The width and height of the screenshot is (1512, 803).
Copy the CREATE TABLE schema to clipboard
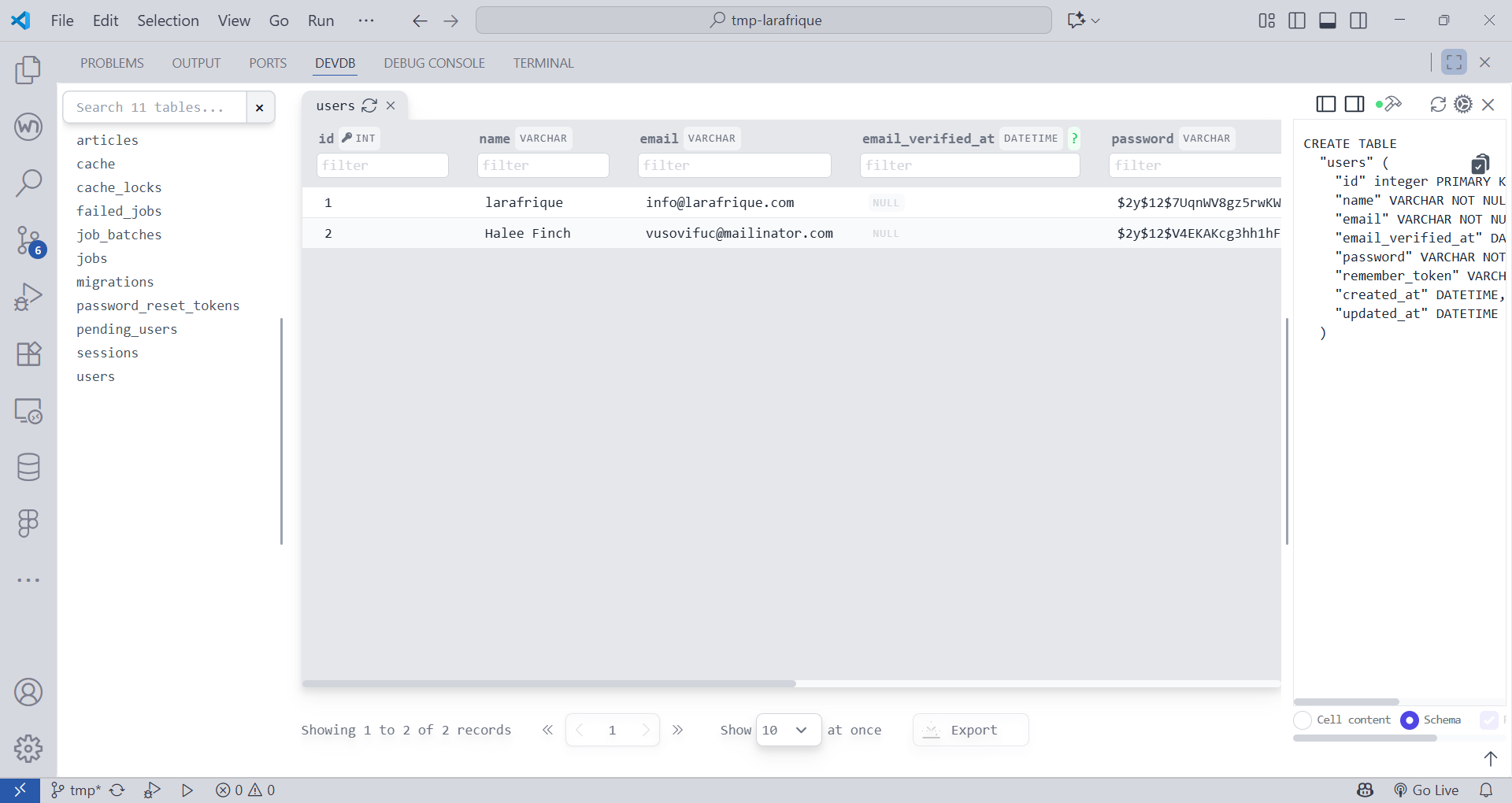[x=1481, y=164]
